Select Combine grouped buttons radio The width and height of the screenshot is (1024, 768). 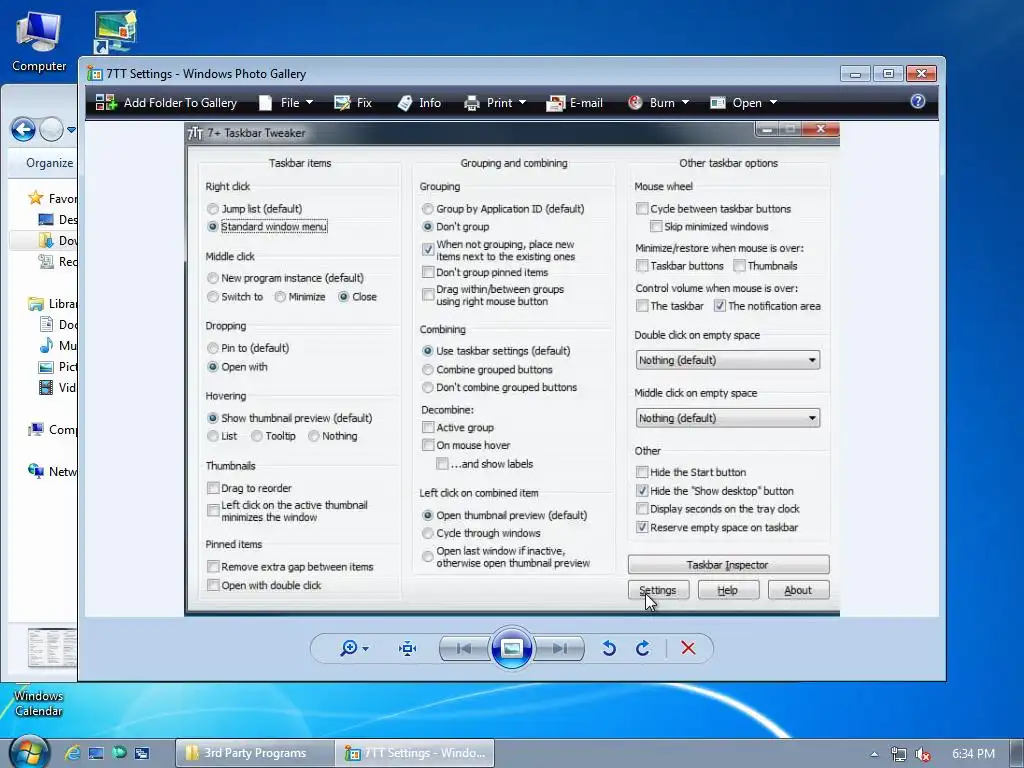[x=428, y=370]
